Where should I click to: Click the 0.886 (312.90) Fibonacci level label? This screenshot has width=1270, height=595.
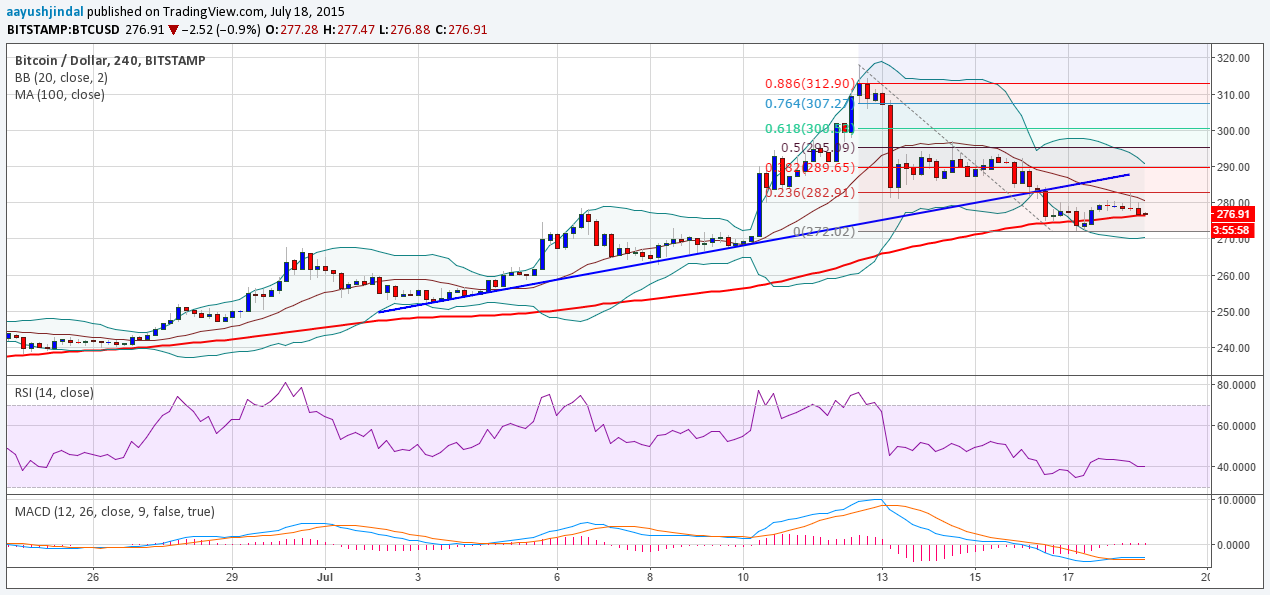[808, 85]
